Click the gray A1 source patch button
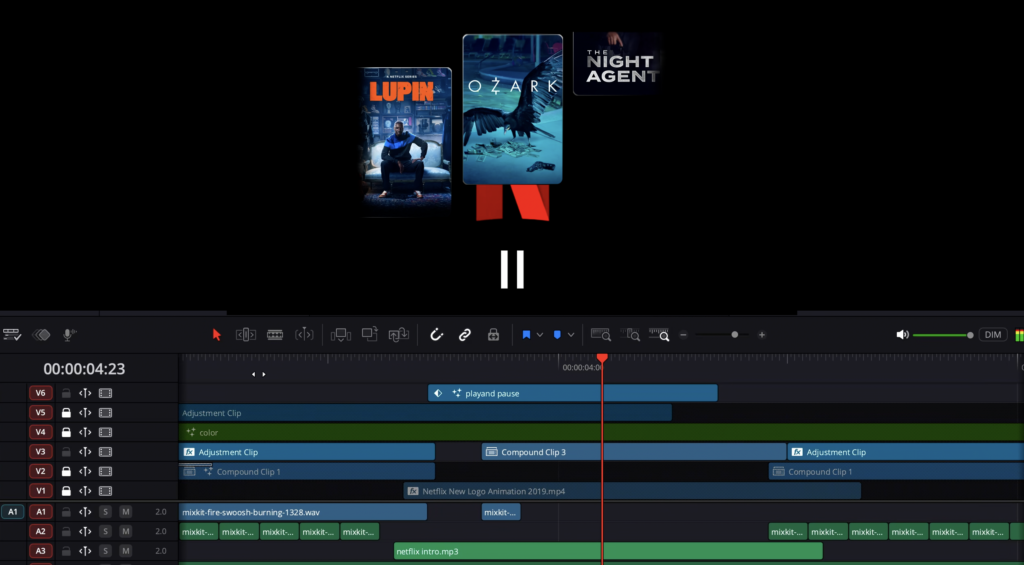1024x565 pixels. pos(12,512)
